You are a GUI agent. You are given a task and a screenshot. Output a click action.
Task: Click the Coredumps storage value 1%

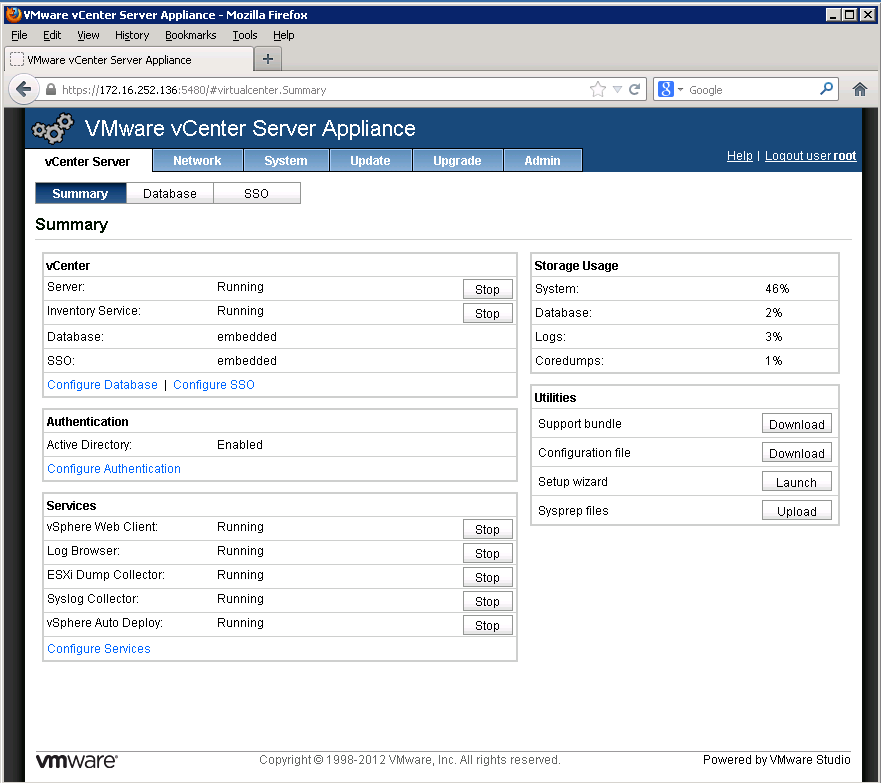pos(774,361)
